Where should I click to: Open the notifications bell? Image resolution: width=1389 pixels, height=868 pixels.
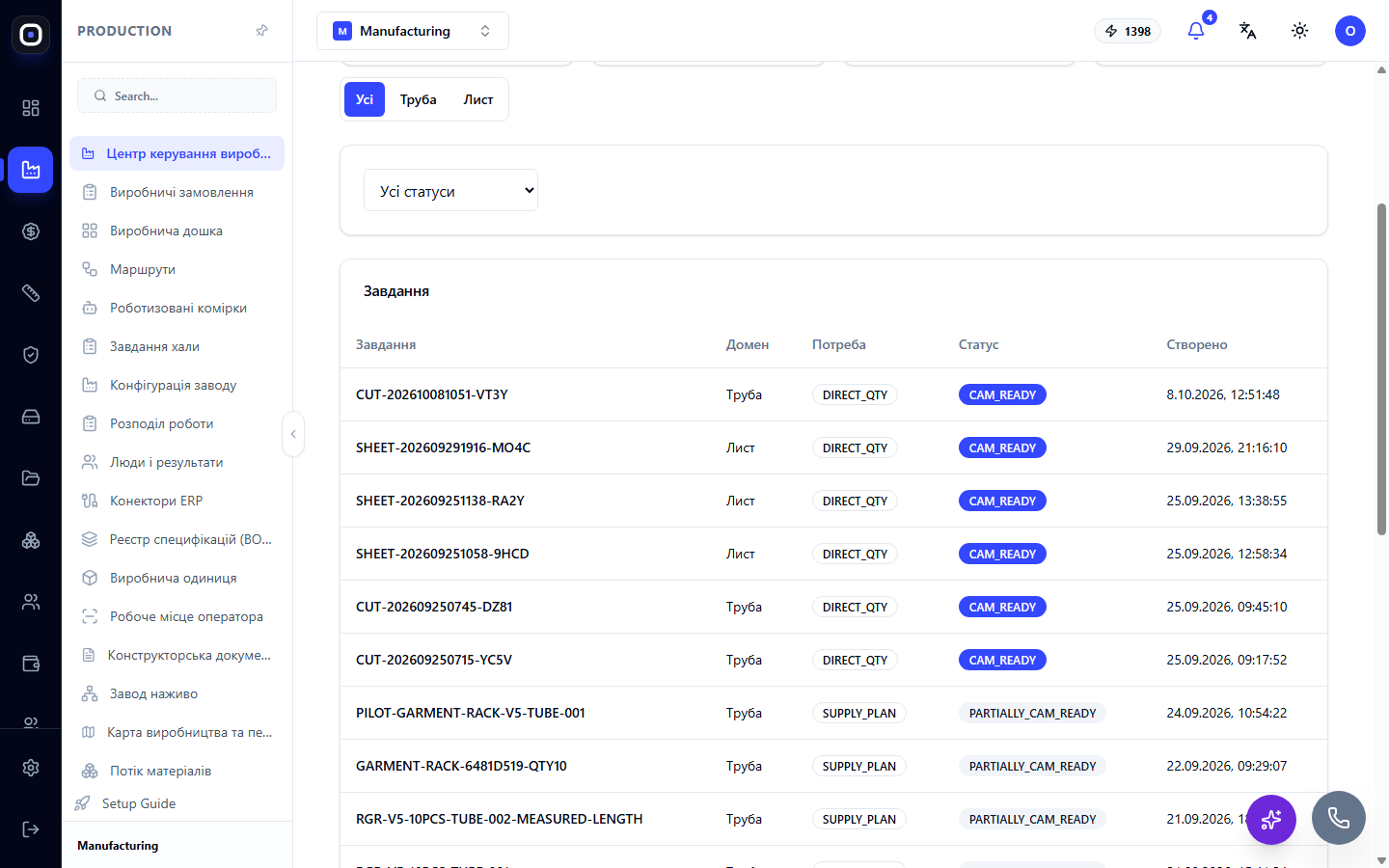pyautogui.click(x=1196, y=31)
